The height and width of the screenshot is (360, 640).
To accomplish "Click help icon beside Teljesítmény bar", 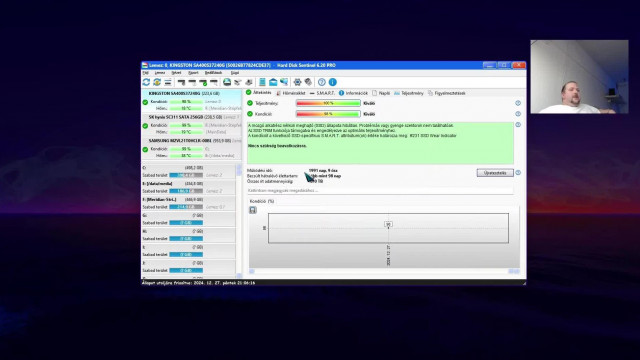I will 518,103.
